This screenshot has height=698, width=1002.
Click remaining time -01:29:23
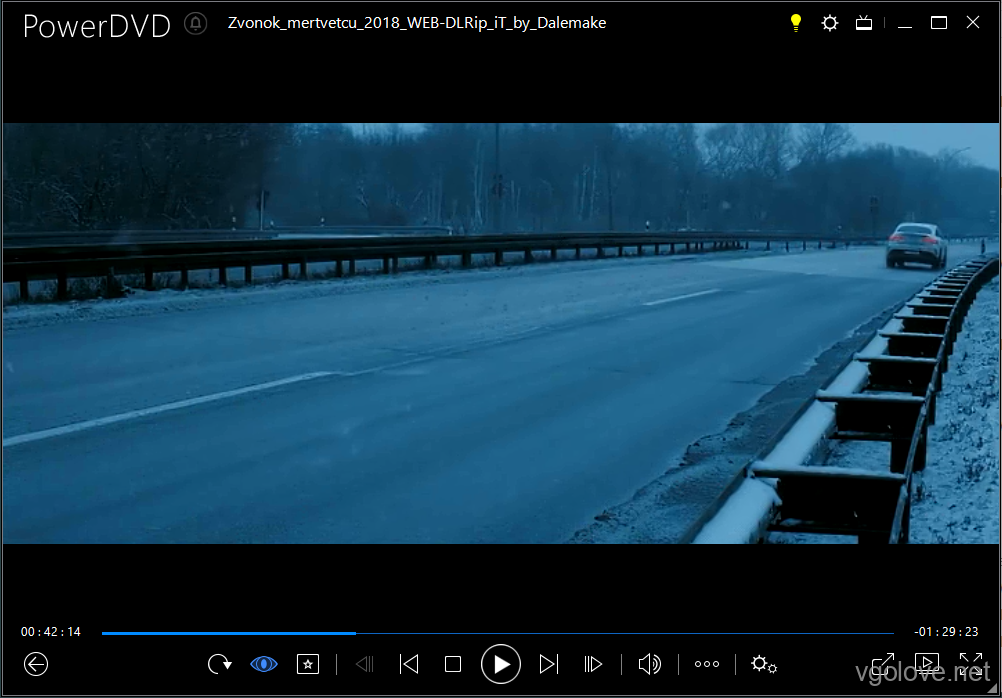946,632
